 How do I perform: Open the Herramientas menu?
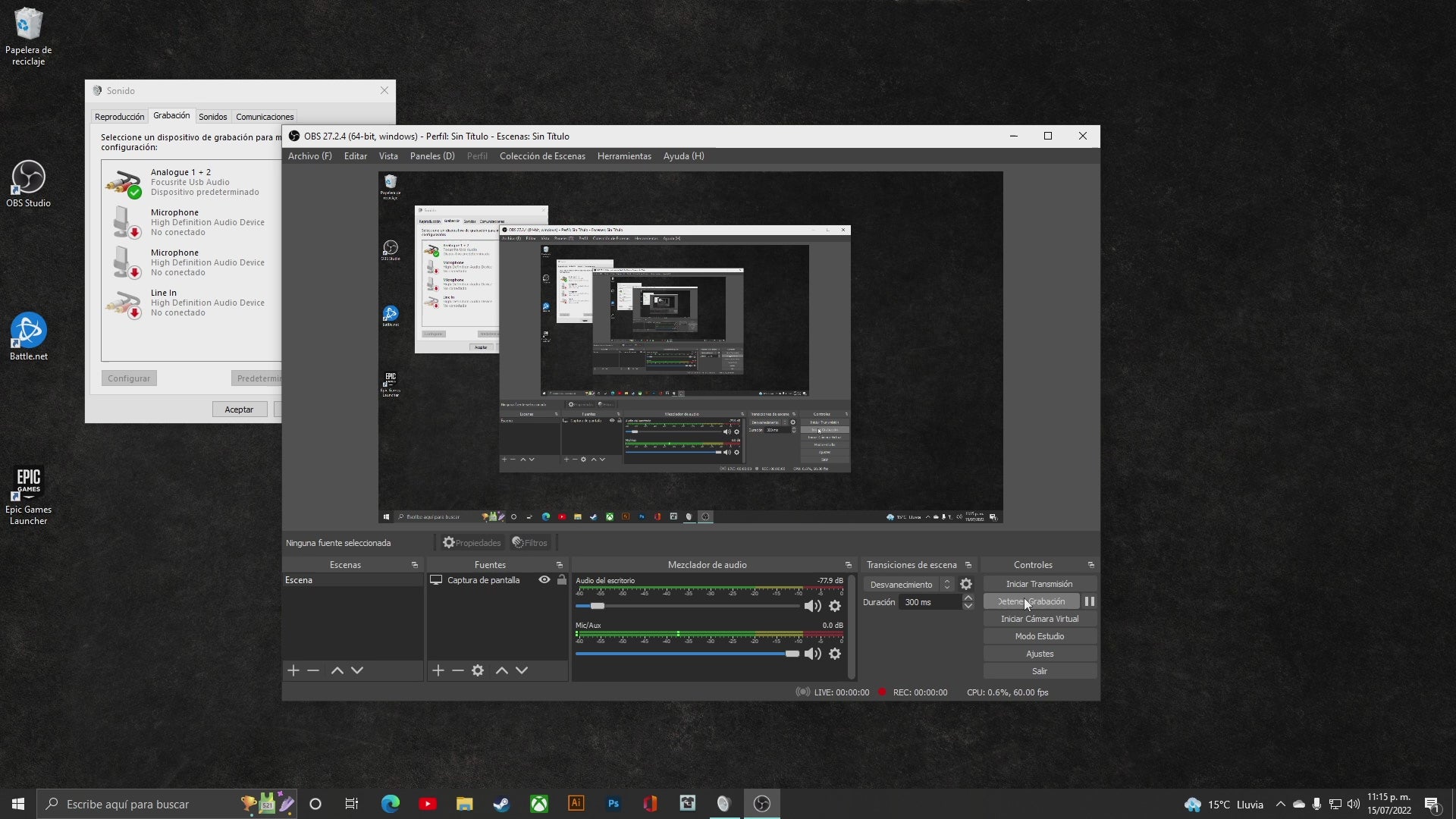pos(624,156)
